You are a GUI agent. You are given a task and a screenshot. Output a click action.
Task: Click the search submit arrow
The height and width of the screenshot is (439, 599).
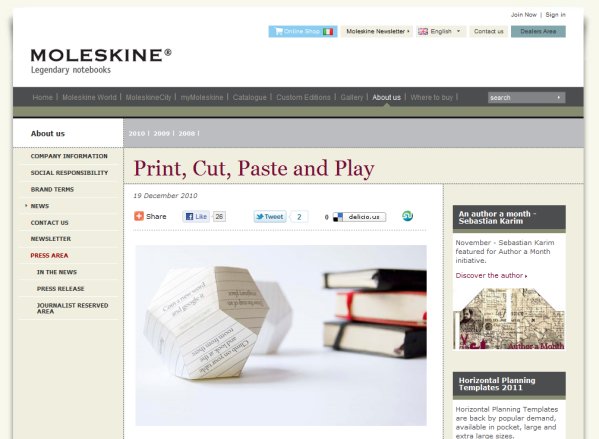tap(559, 97)
